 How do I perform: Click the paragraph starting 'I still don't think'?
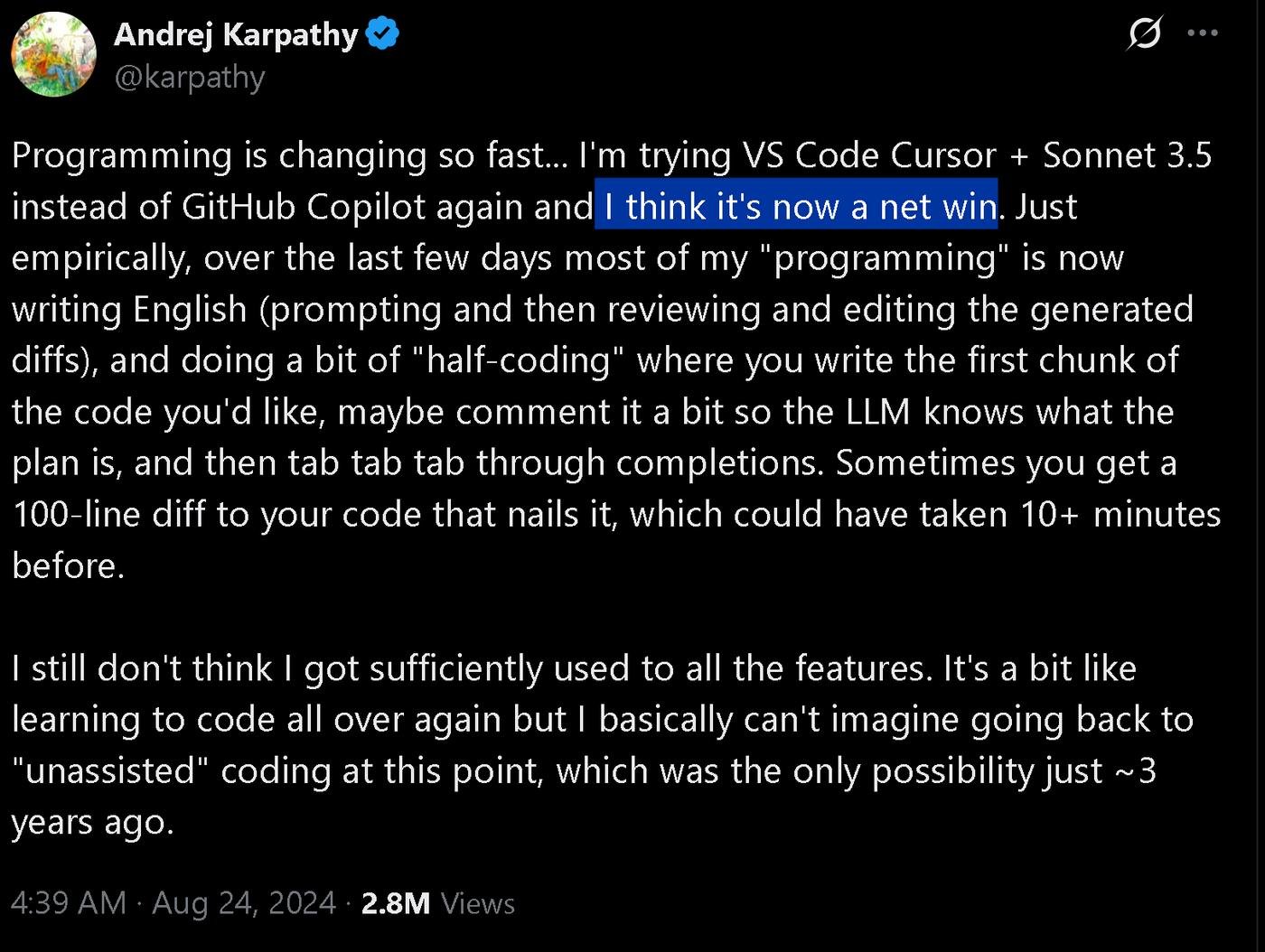(x=603, y=745)
